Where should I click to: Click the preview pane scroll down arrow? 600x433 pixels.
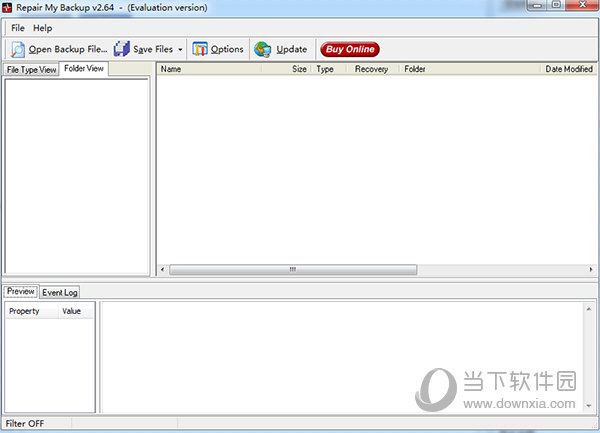point(589,406)
